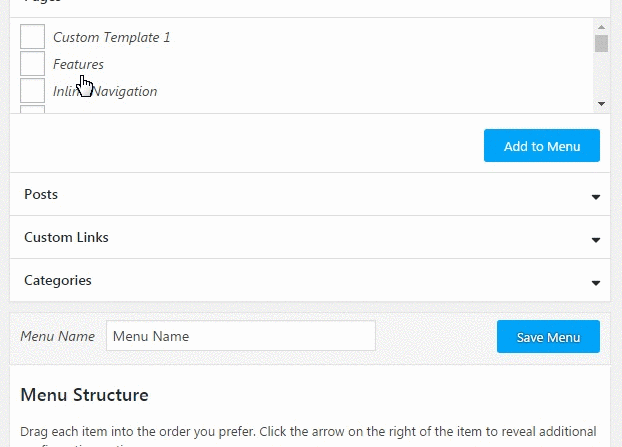
Task: Check the Custom Template 1 checkbox
Action: (33, 36)
